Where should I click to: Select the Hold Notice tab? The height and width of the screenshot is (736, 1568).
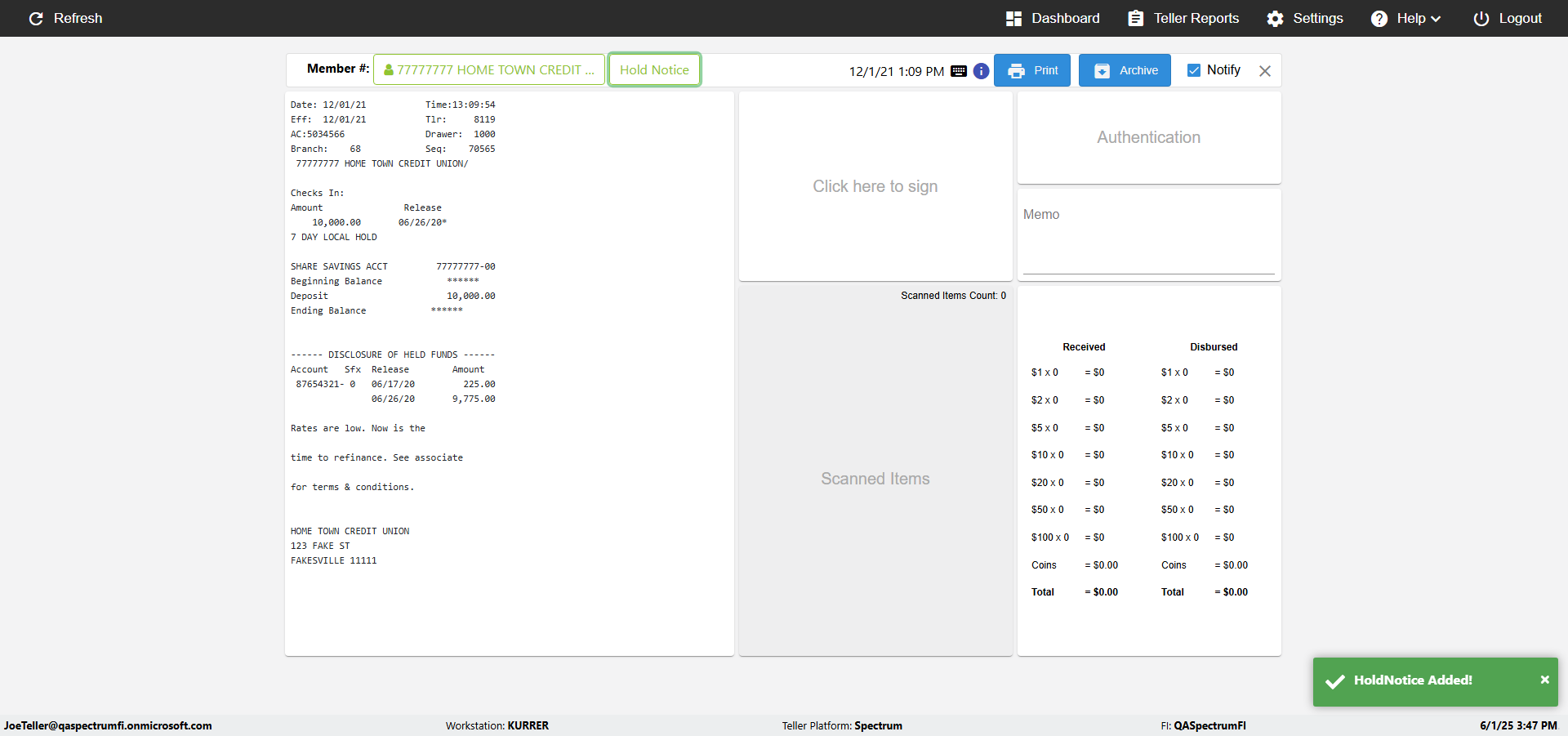click(x=654, y=69)
